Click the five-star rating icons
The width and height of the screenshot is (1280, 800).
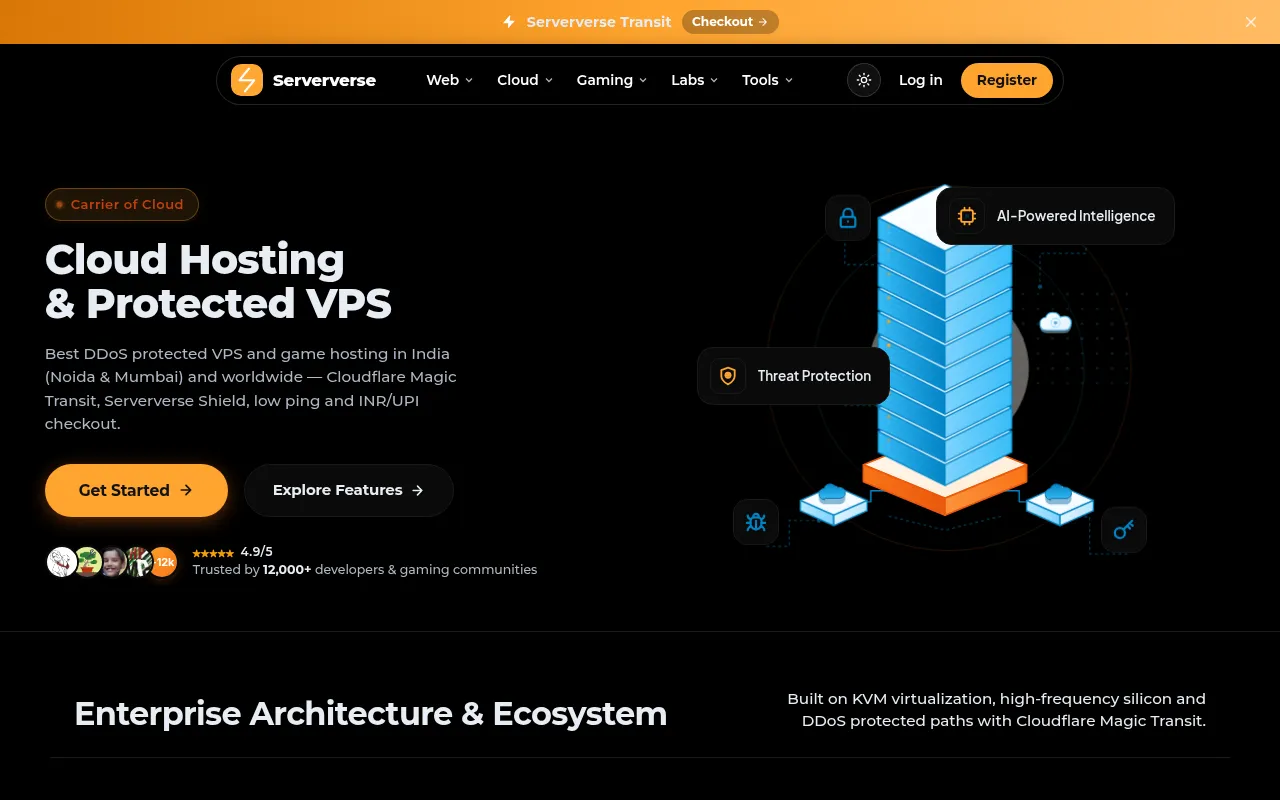(x=213, y=553)
